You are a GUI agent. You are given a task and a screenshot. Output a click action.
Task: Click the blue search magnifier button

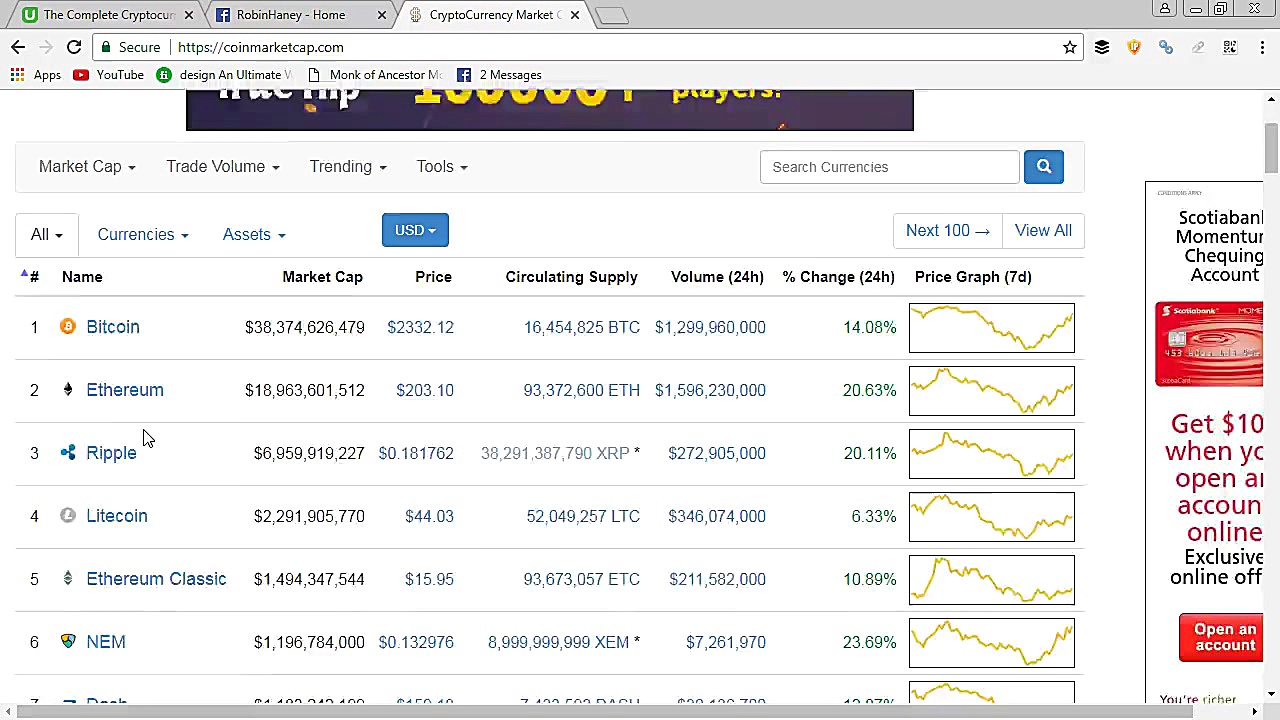[x=1044, y=167]
